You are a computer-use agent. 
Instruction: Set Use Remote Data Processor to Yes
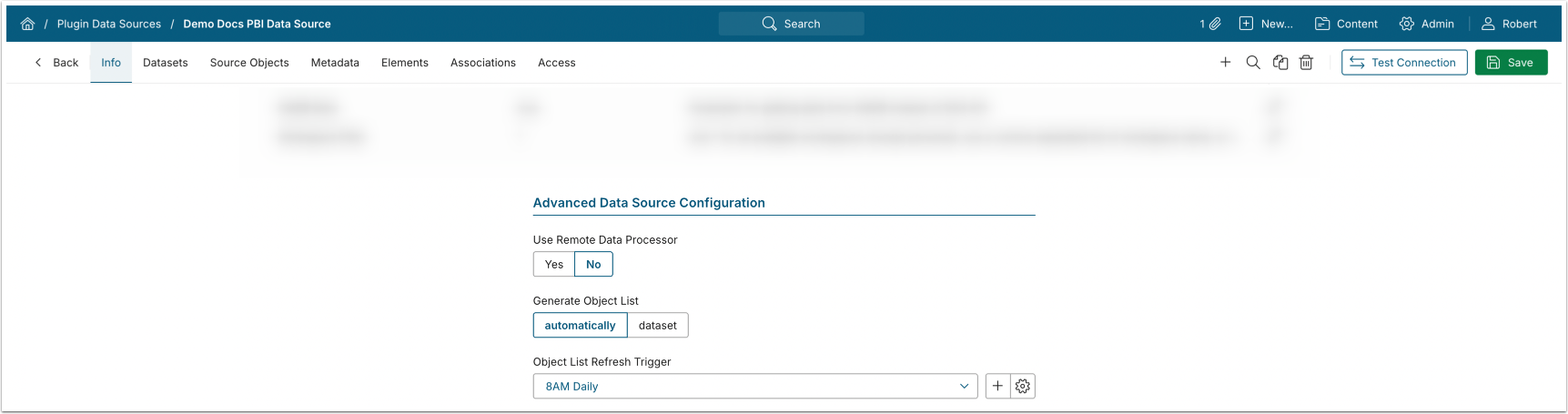tap(554, 265)
